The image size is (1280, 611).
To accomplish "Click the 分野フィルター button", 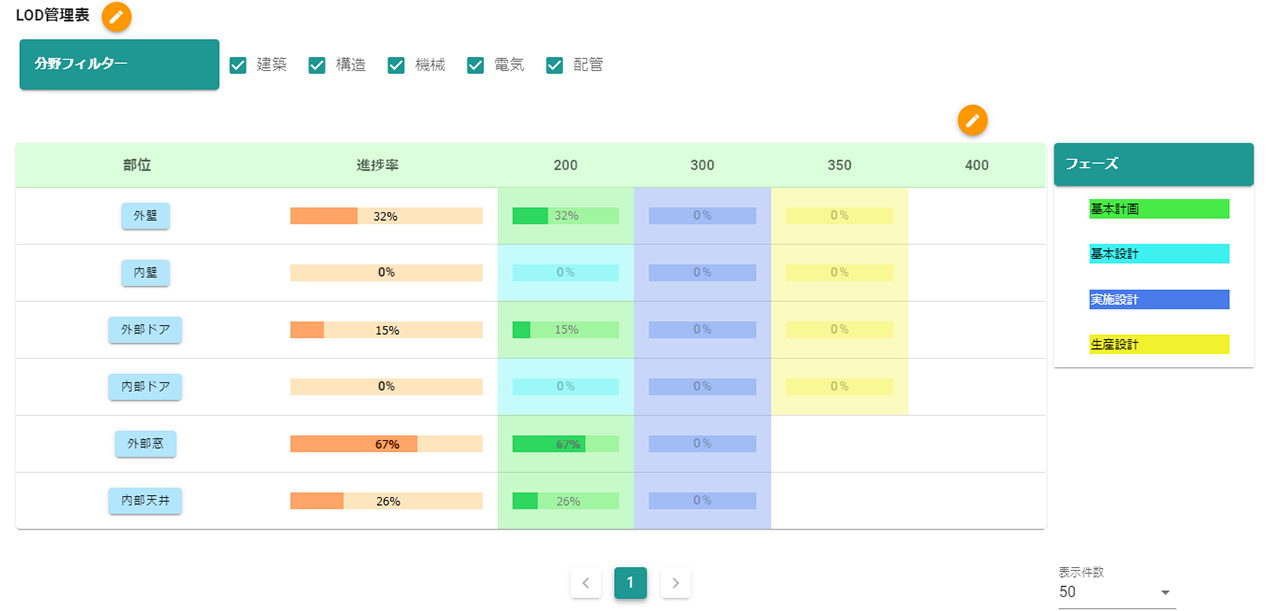I will (x=119, y=65).
